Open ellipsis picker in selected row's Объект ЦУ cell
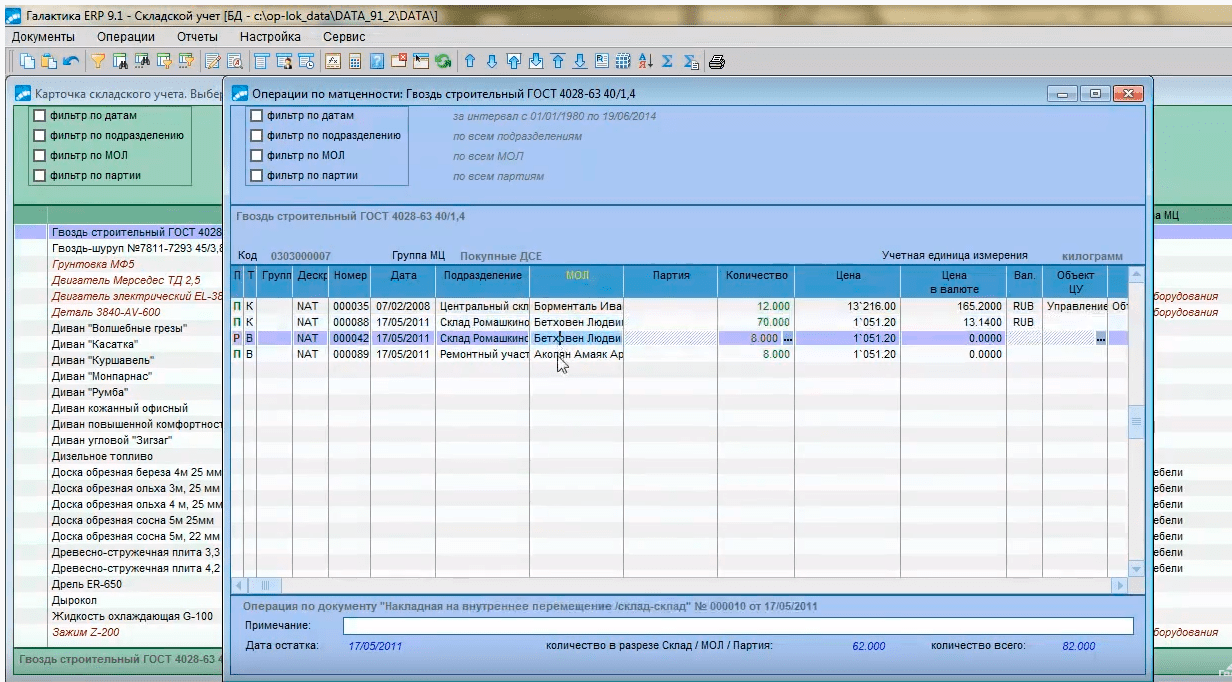The image size is (1232, 682). click(1100, 339)
